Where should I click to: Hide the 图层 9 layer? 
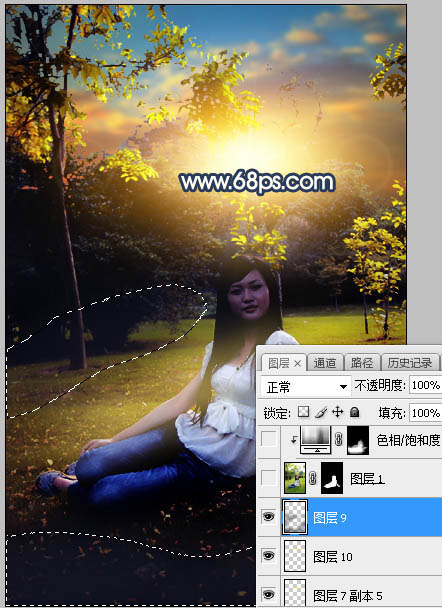click(x=268, y=517)
